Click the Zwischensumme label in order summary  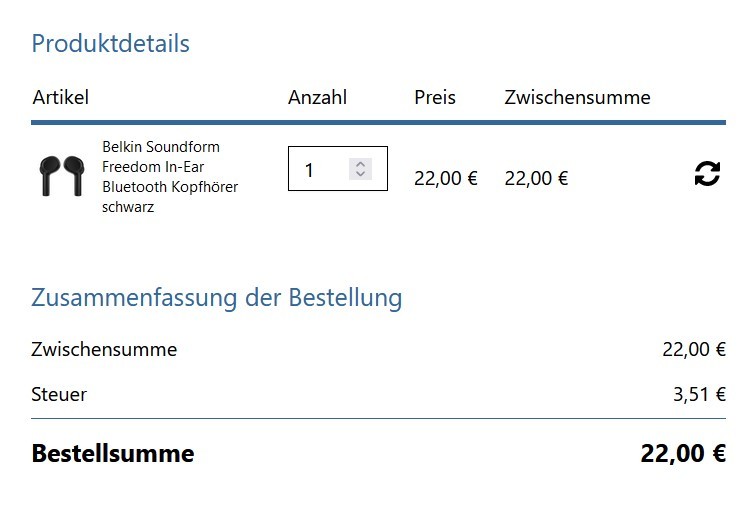[104, 350]
